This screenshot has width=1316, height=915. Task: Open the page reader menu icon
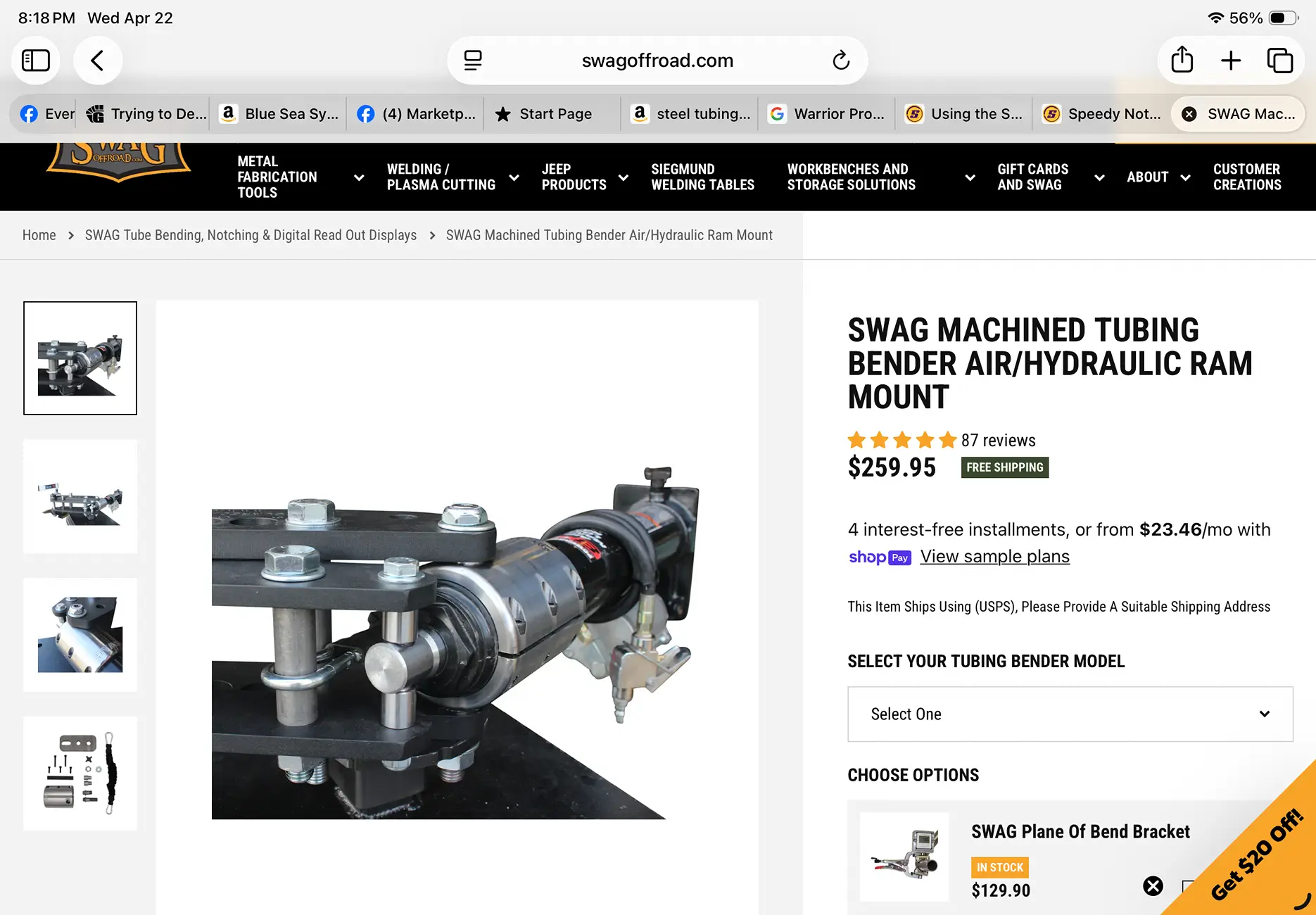click(473, 61)
